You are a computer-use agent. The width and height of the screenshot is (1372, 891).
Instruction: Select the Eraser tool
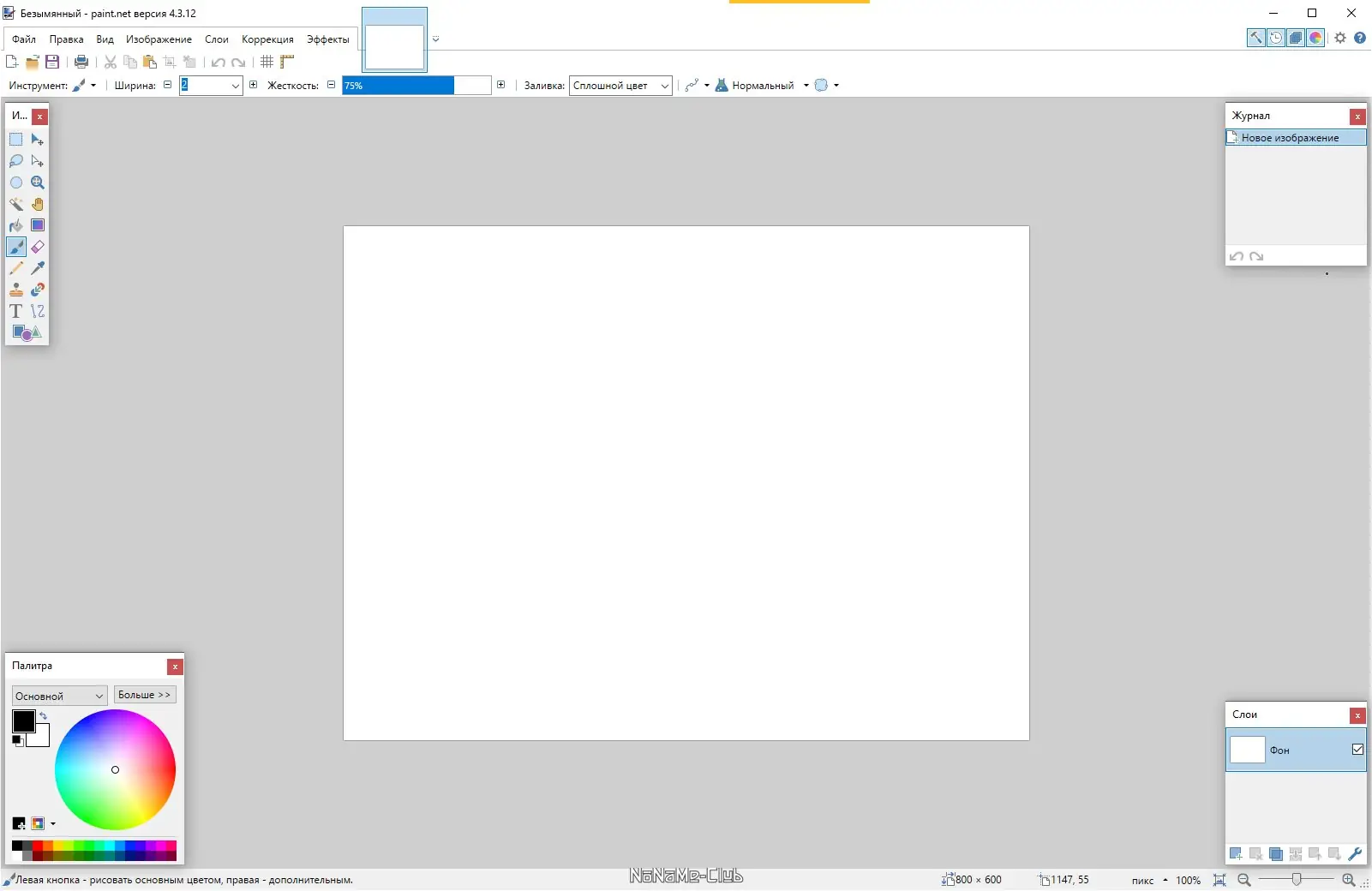point(38,247)
